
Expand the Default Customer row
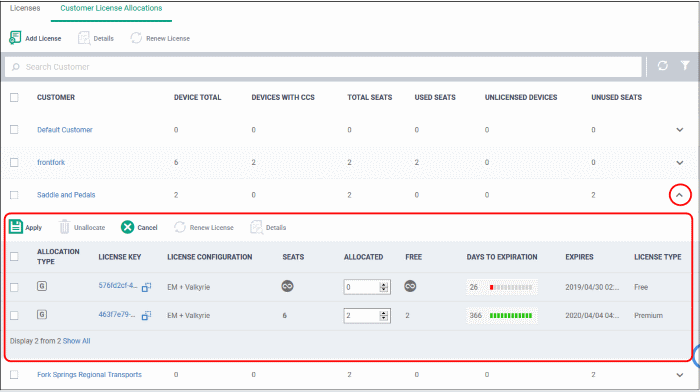coord(679,130)
